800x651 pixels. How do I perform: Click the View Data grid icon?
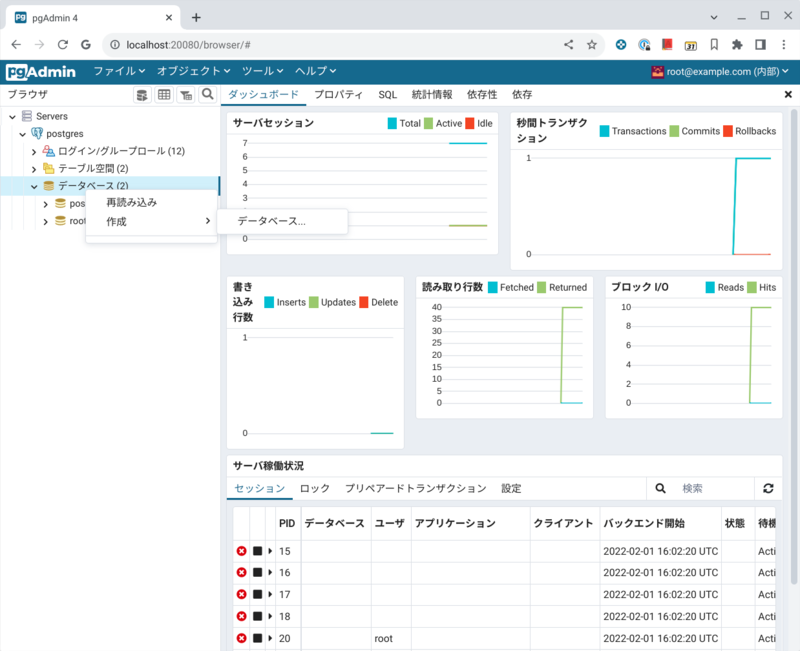click(x=164, y=95)
